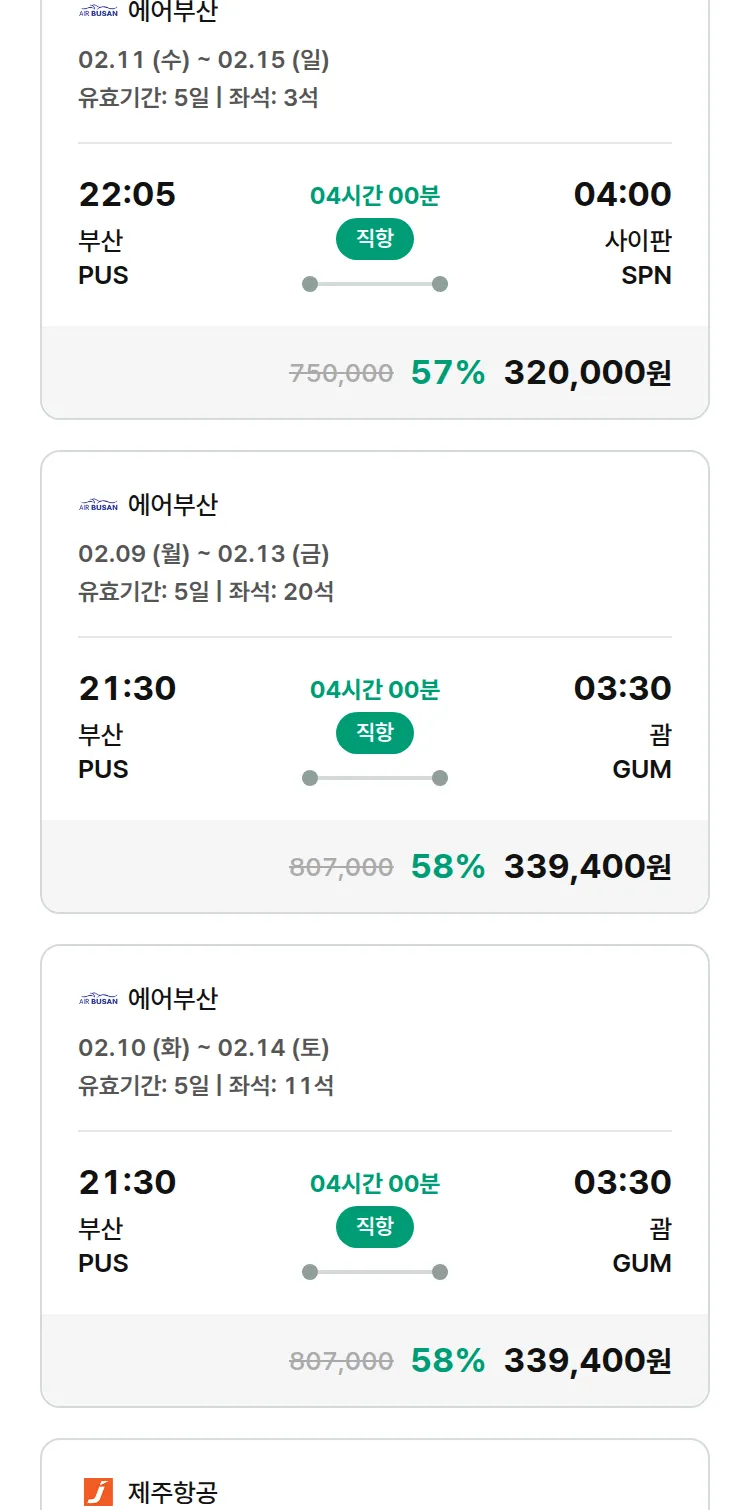The height and width of the screenshot is (1510, 750).
Task: Click the 02.10 (화) ~ 02.14 (토) date range
Action: (x=204, y=1048)
